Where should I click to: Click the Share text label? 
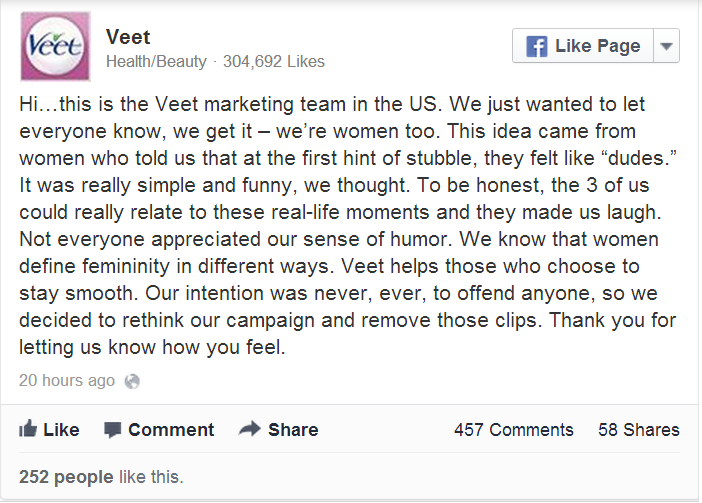pyautogui.click(x=293, y=430)
